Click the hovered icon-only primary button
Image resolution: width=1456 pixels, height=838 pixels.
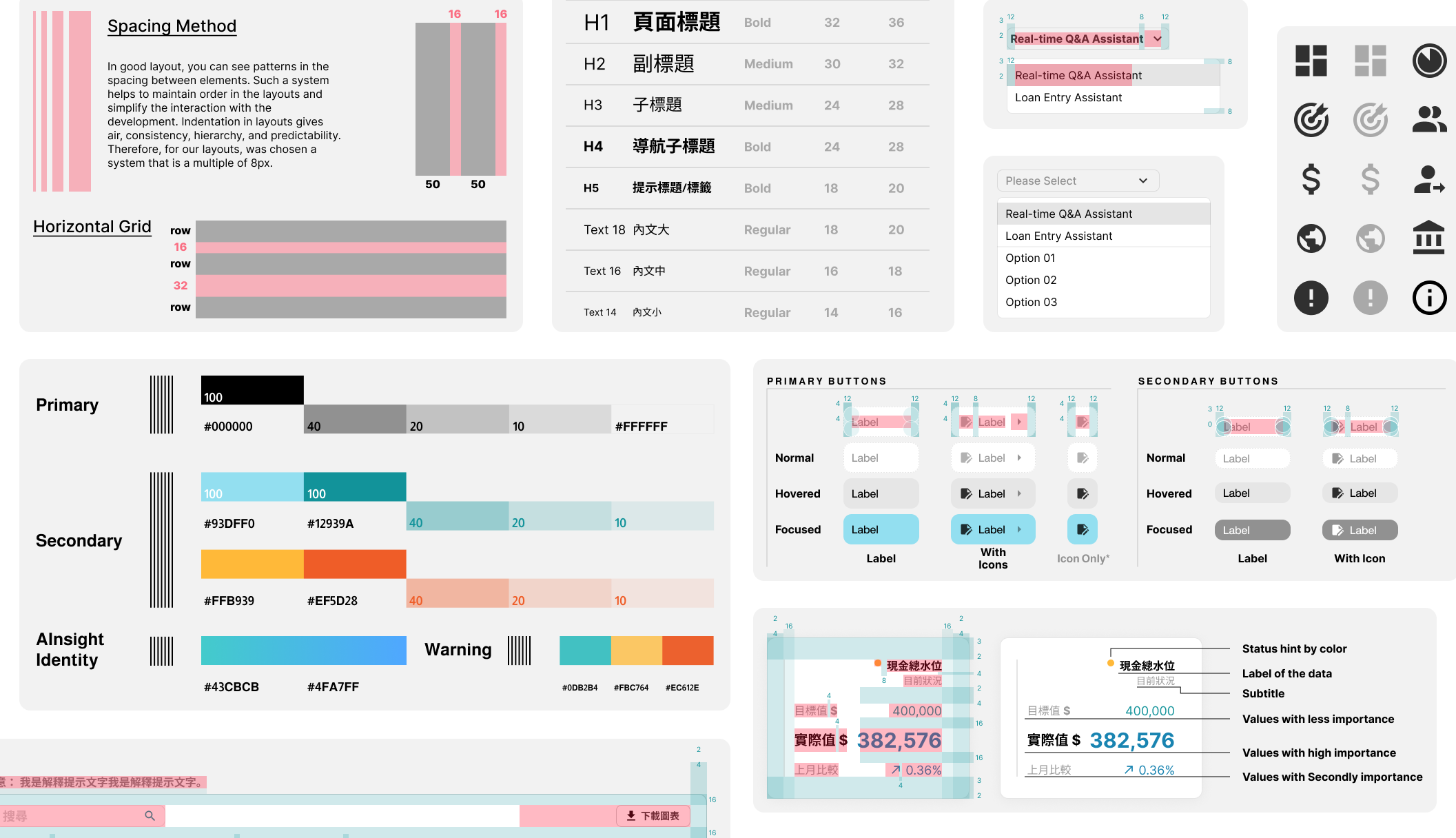(x=1083, y=493)
